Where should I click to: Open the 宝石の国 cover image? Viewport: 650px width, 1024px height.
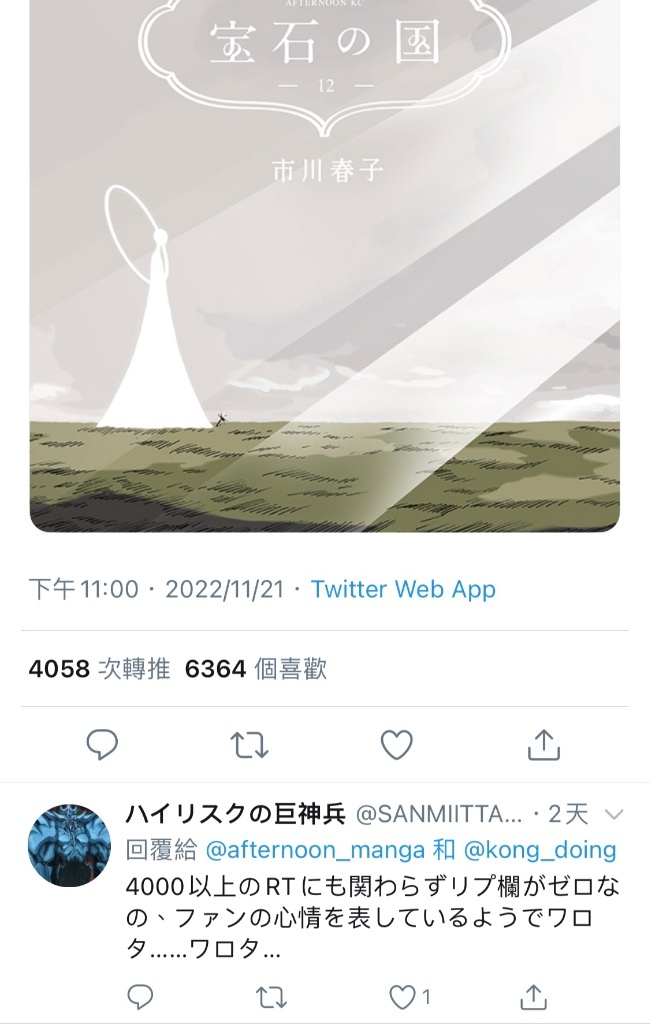pos(325,266)
